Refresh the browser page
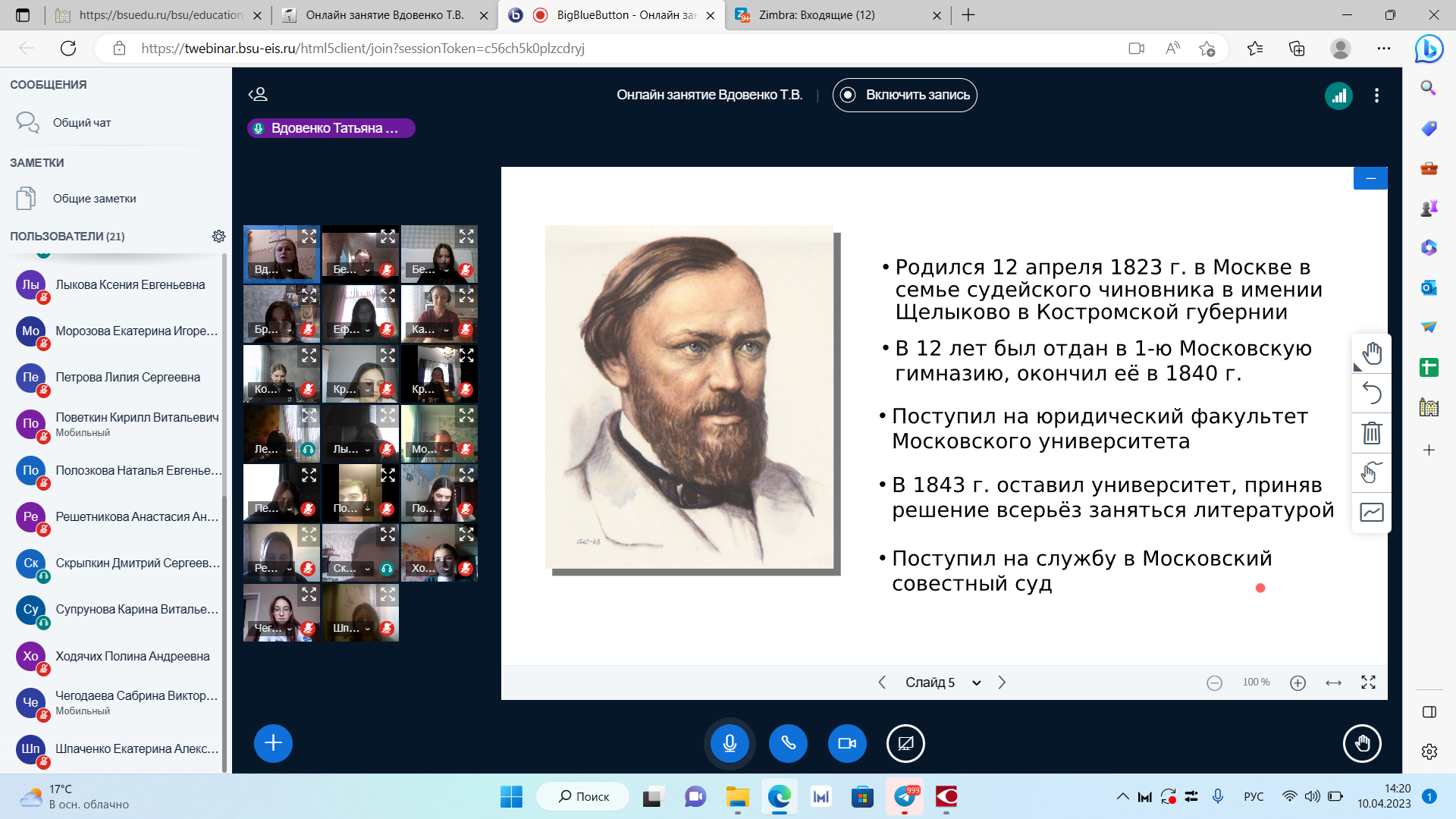The height and width of the screenshot is (819, 1456). pyautogui.click(x=68, y=49)
